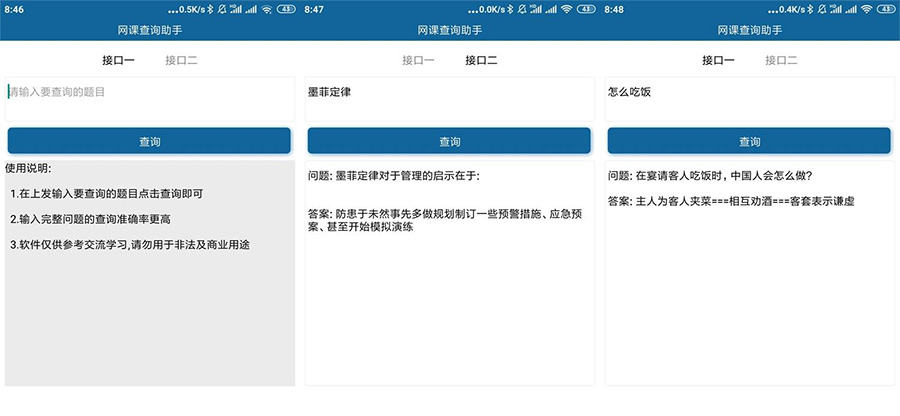Tap muted bell icon in 8:46 screen status bar
The height and width of the screenshot is (416, 900).
222,9
